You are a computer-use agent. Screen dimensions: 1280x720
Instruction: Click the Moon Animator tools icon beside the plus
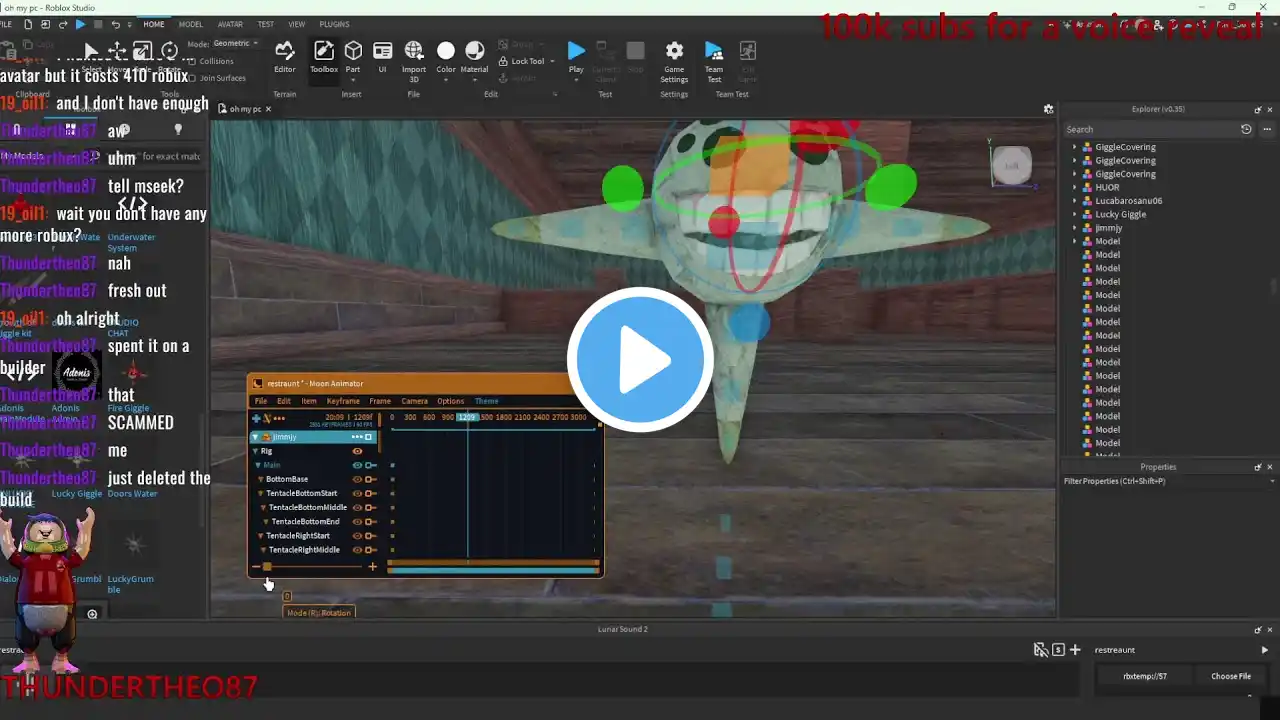click(267, 418)
